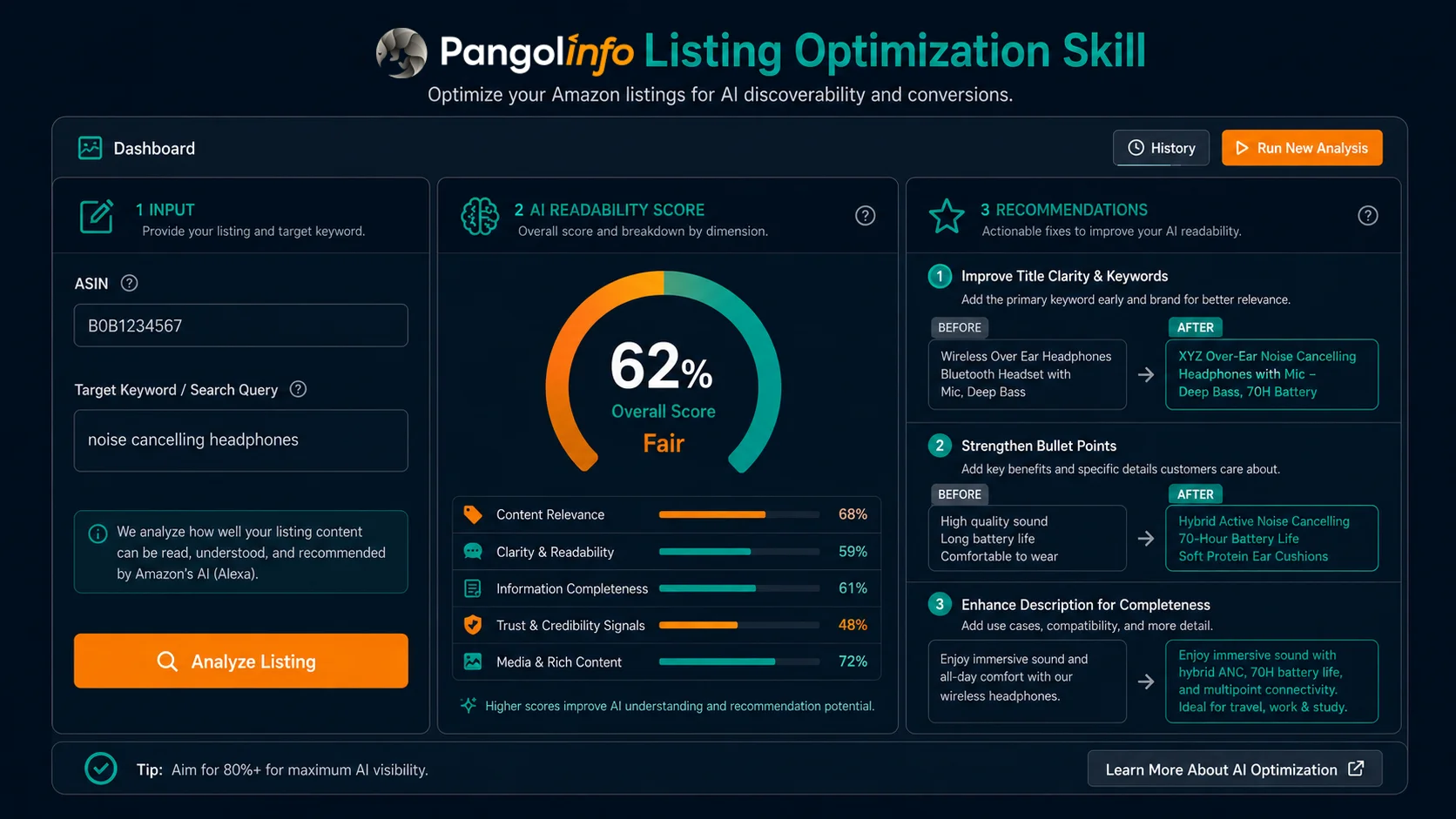Select recommendation Enhance Description for Completeness
Image resolution: width=1456 pixels, height=819 pixels.
click(x=1085, y=605)
